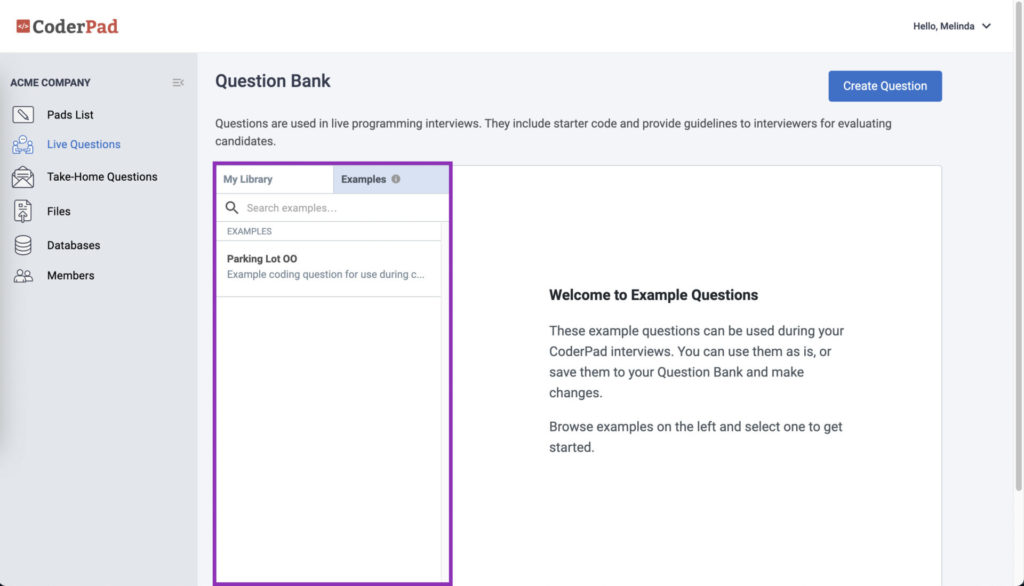Click the Take-Home Questions envelope icon

[23, 177]
